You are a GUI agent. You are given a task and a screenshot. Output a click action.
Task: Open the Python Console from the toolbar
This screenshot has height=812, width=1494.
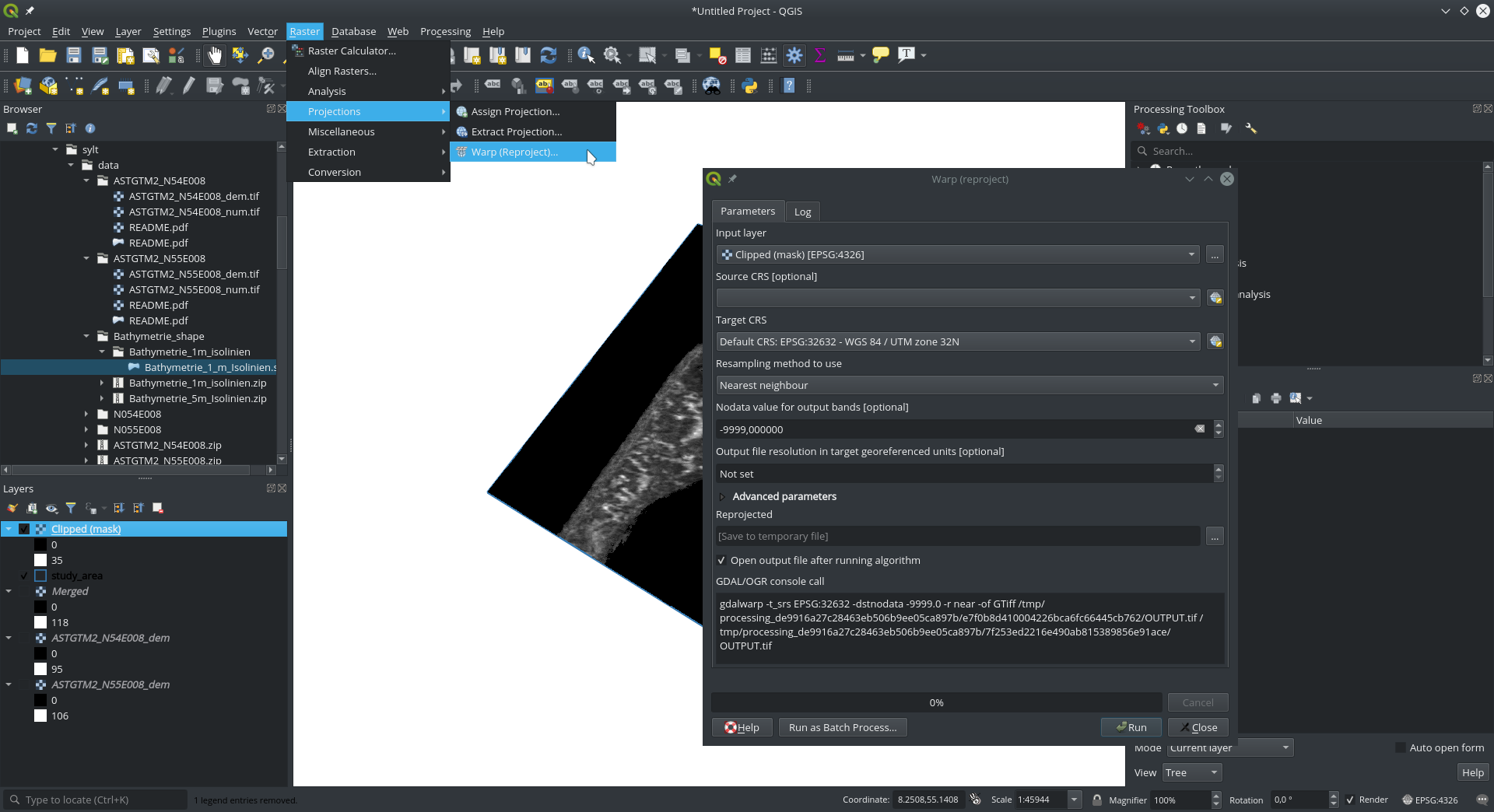click(750, 86)
